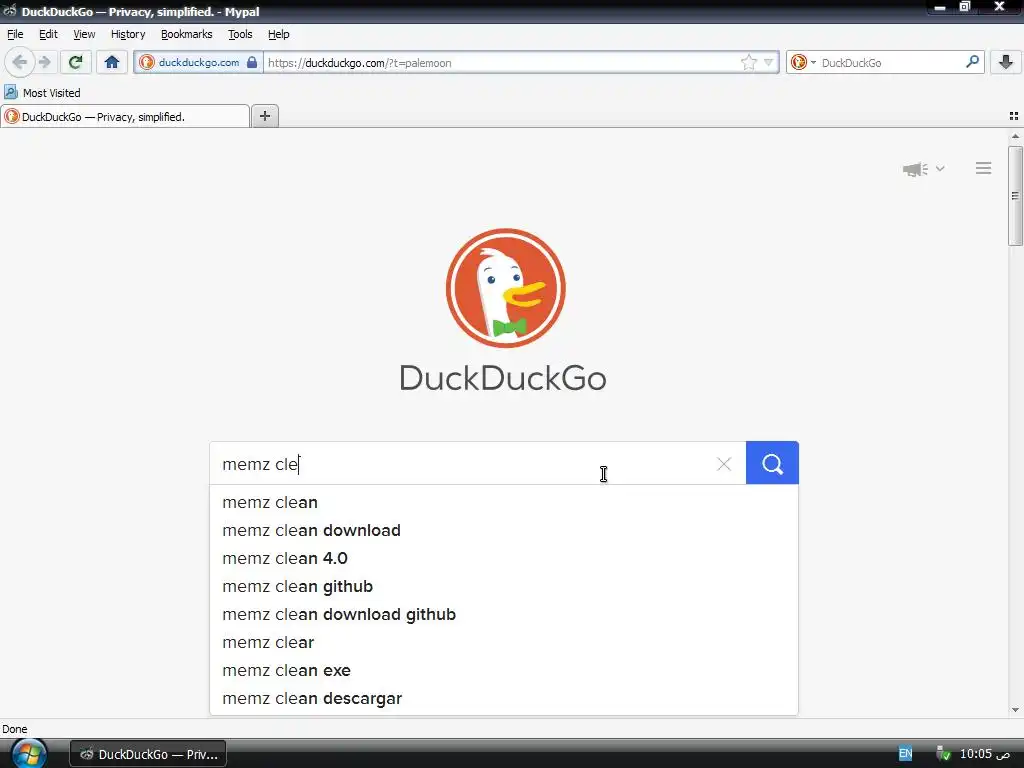1024x768 pixels.
Task: Click the EN language indicator in tray
Action: [x=905, y=754]
